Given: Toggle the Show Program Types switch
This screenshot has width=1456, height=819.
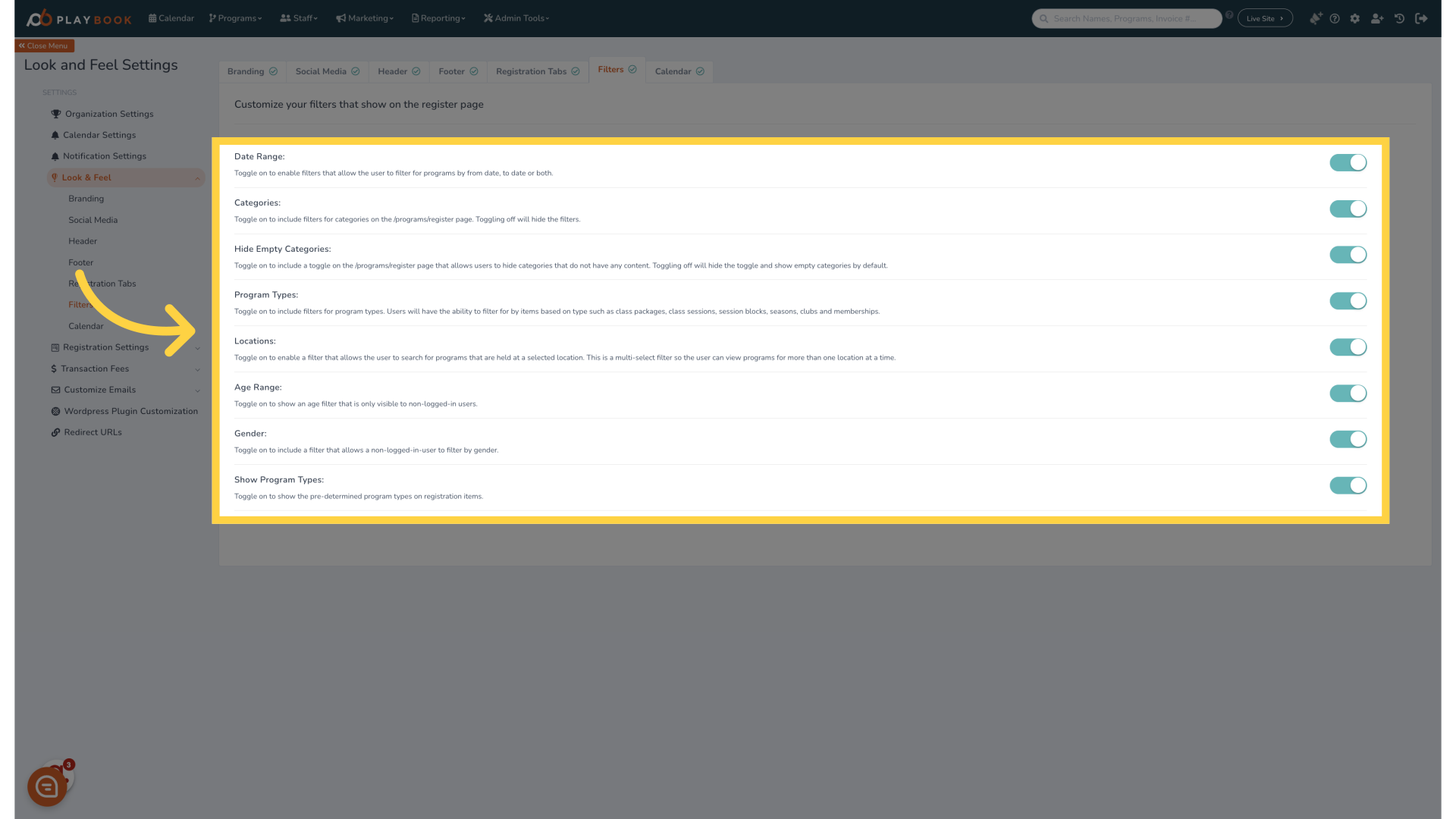Looking at the screenshot, I should pyautogui.click(x=1348, y=486).
